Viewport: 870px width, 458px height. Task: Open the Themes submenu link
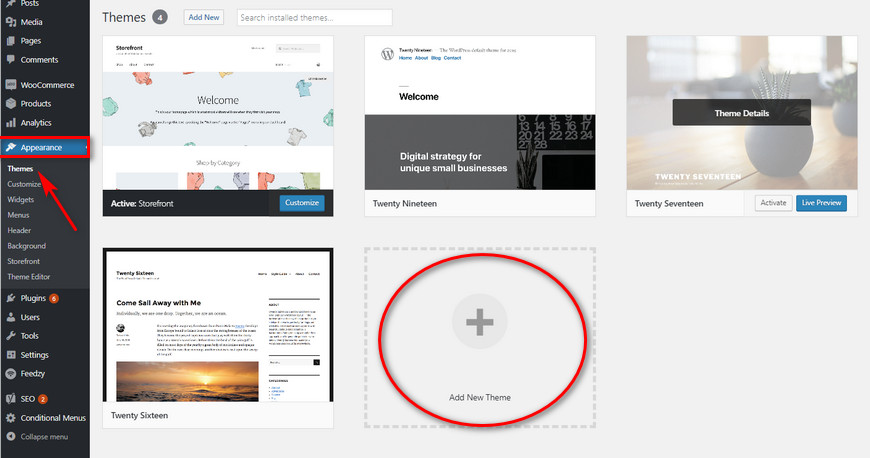pos(20,168)
